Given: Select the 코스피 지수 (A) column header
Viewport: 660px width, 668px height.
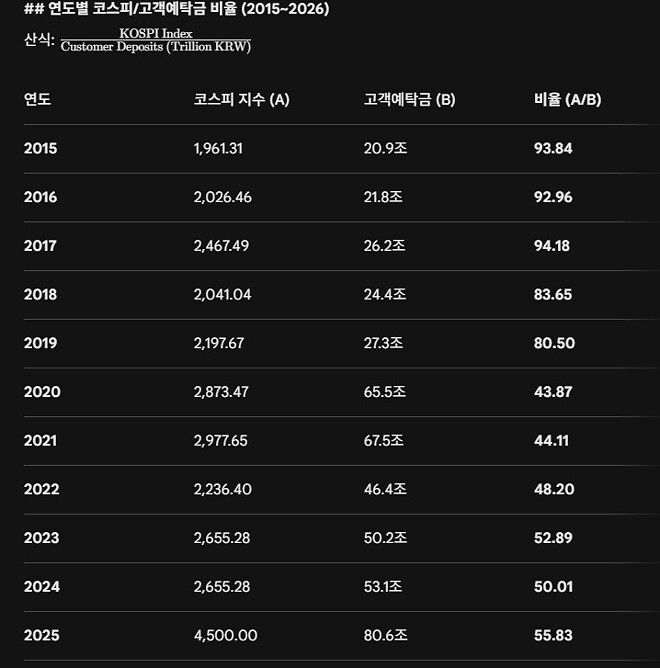Looking at the screenshot, I should (242, 100).
